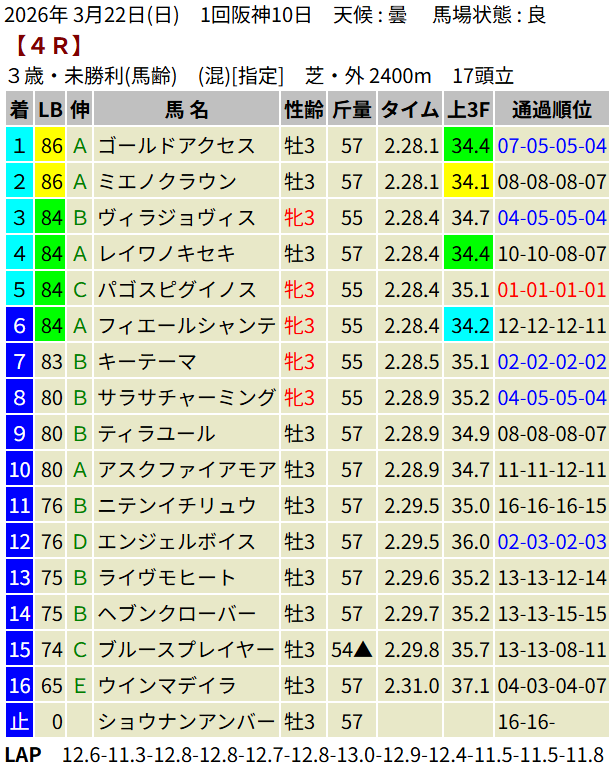Click the cyan 34.2 上3F cell
The height and width of the screenshot is (767, 613).
469,326
